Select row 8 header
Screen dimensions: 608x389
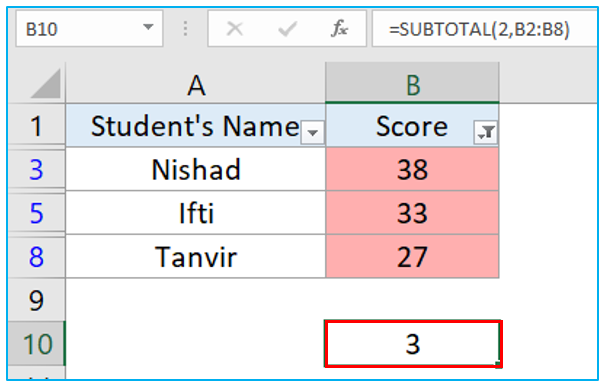[36, 257]
